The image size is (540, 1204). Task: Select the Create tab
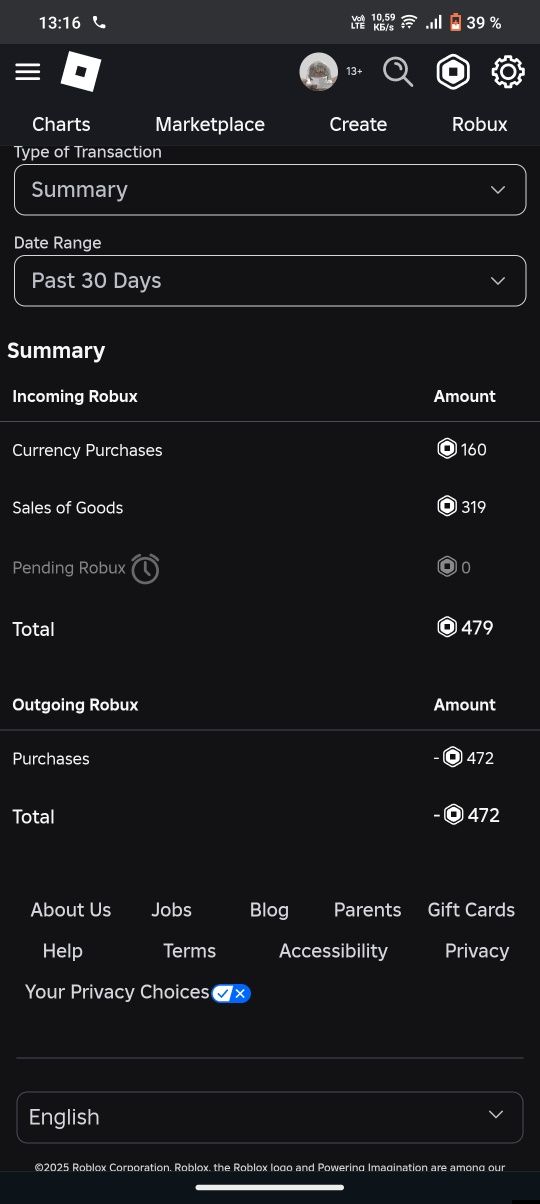358,124
